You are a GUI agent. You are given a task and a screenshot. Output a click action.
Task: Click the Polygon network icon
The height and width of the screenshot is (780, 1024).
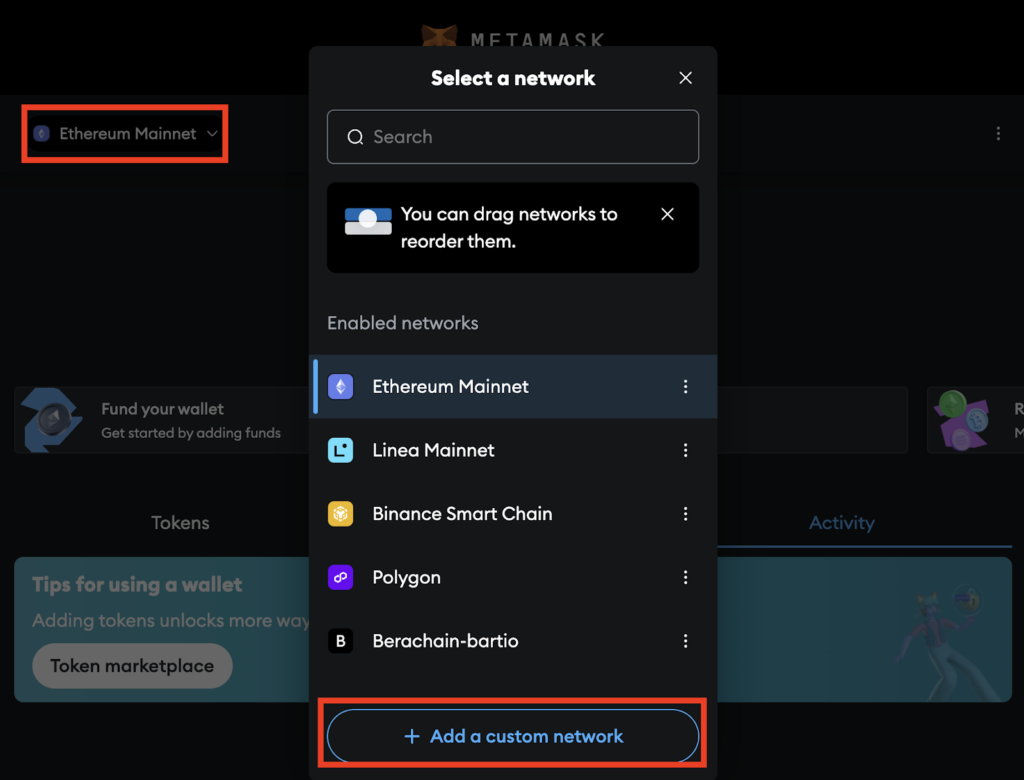(341, 577)
